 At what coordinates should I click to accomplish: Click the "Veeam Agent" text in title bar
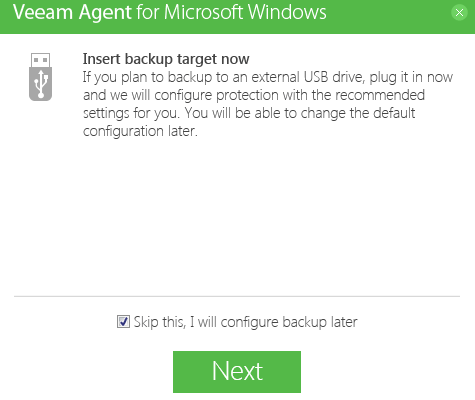[x=72, y=12]
